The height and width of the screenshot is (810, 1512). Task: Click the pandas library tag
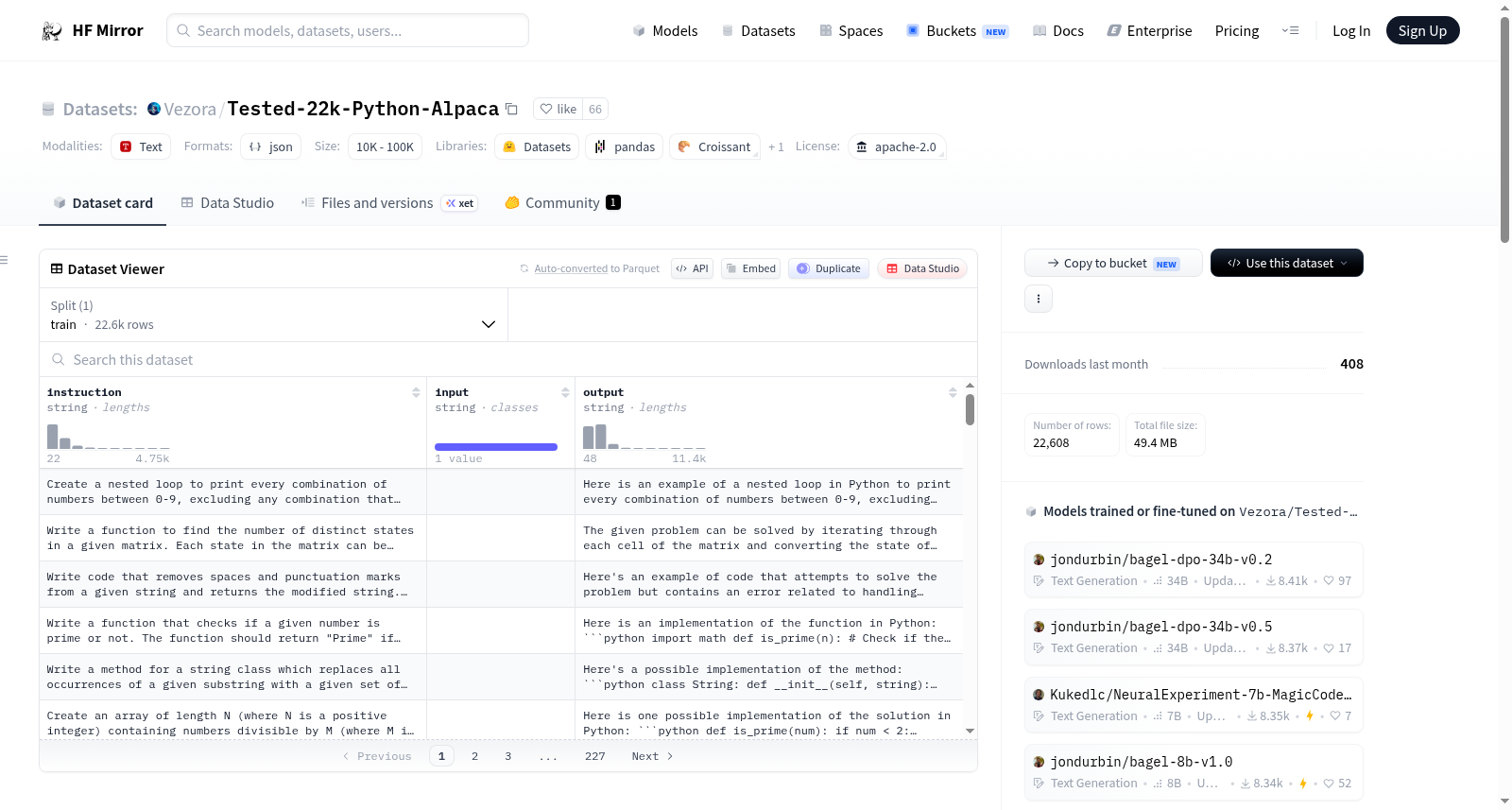pos(625,146)
